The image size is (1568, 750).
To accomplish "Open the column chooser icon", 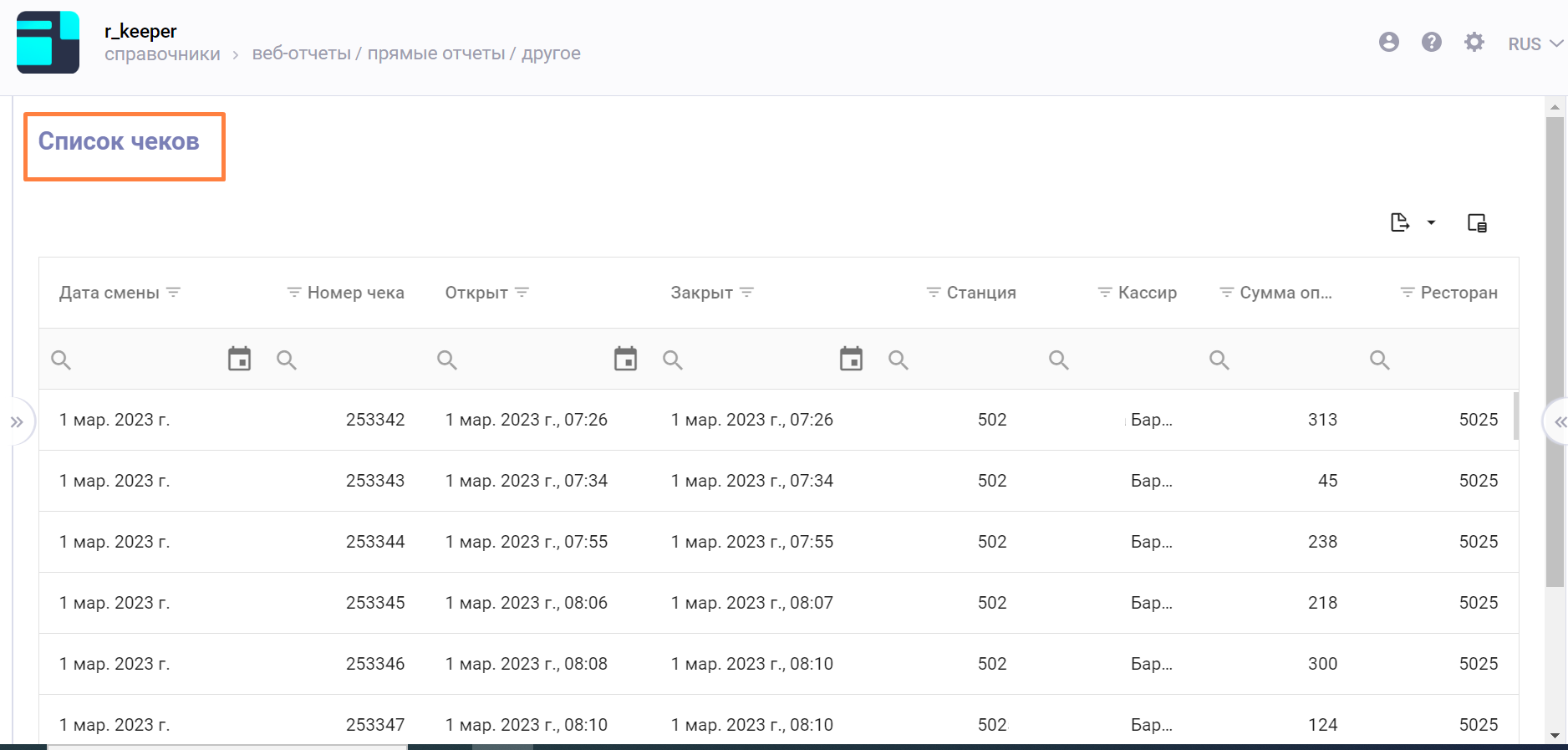I will (1477, 222).
